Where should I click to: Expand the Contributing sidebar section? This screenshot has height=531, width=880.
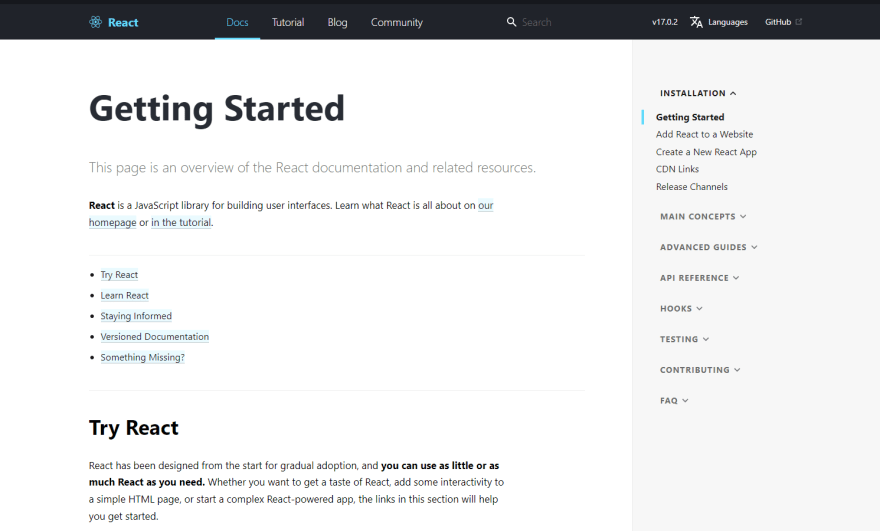(700, 370)
